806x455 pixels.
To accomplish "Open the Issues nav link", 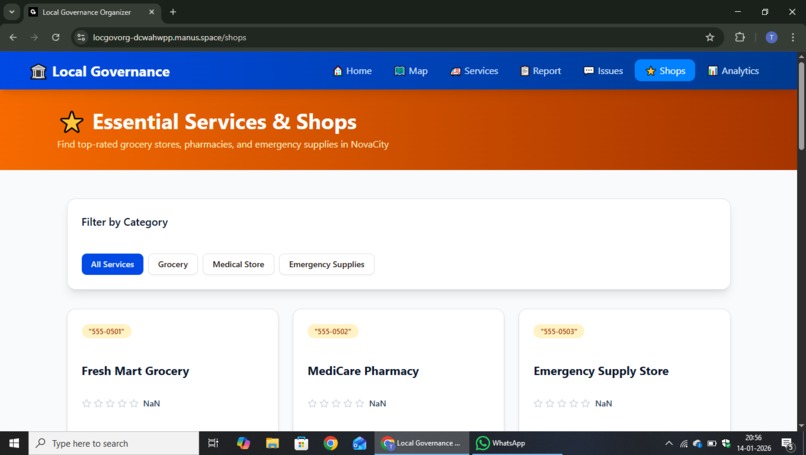I will coord(603,71).
